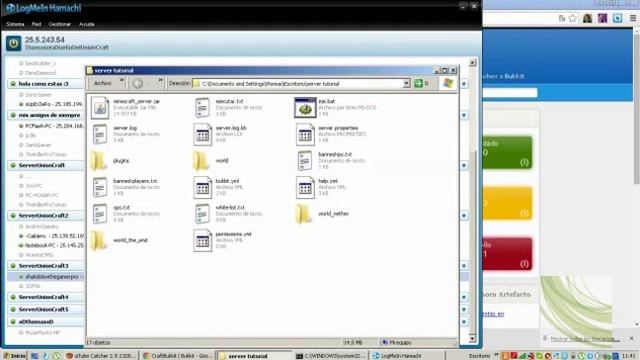Click the Explorer back arrow button
Screen dimensions: 640x360
point(138,83)
